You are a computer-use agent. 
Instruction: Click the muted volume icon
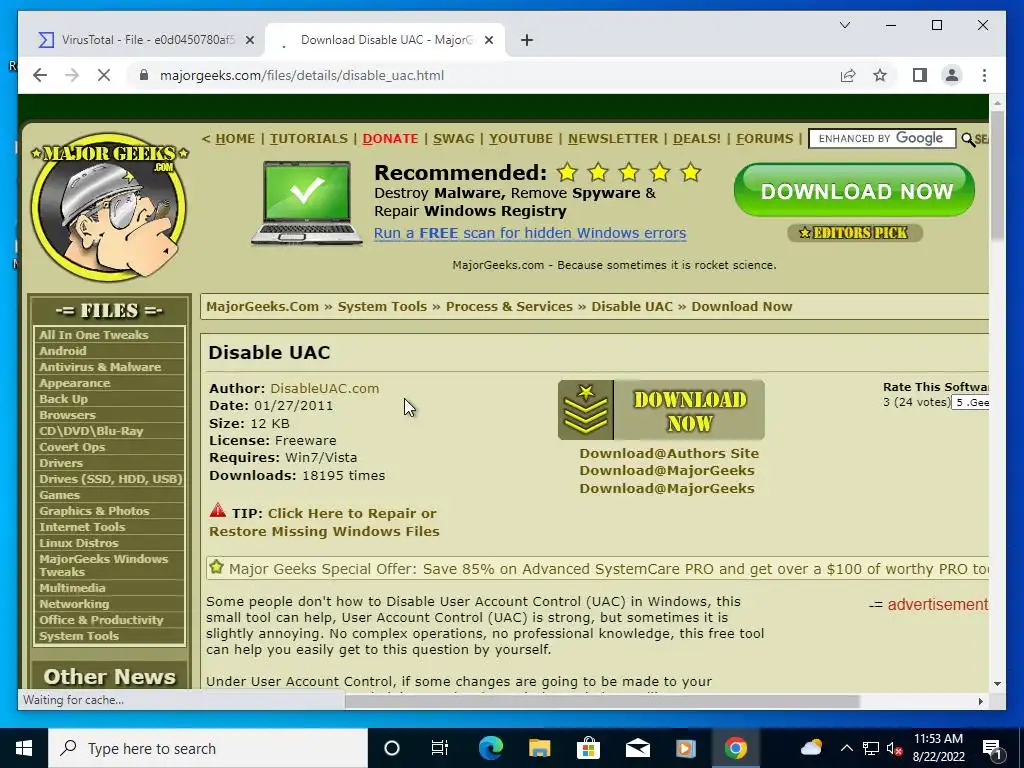pos(894,748)
